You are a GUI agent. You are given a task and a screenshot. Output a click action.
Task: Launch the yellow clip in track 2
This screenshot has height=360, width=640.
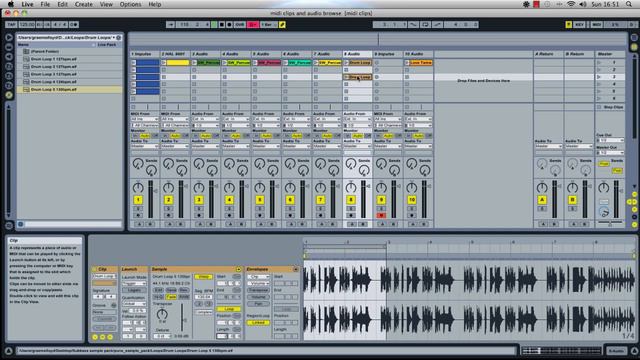point(163,62)
